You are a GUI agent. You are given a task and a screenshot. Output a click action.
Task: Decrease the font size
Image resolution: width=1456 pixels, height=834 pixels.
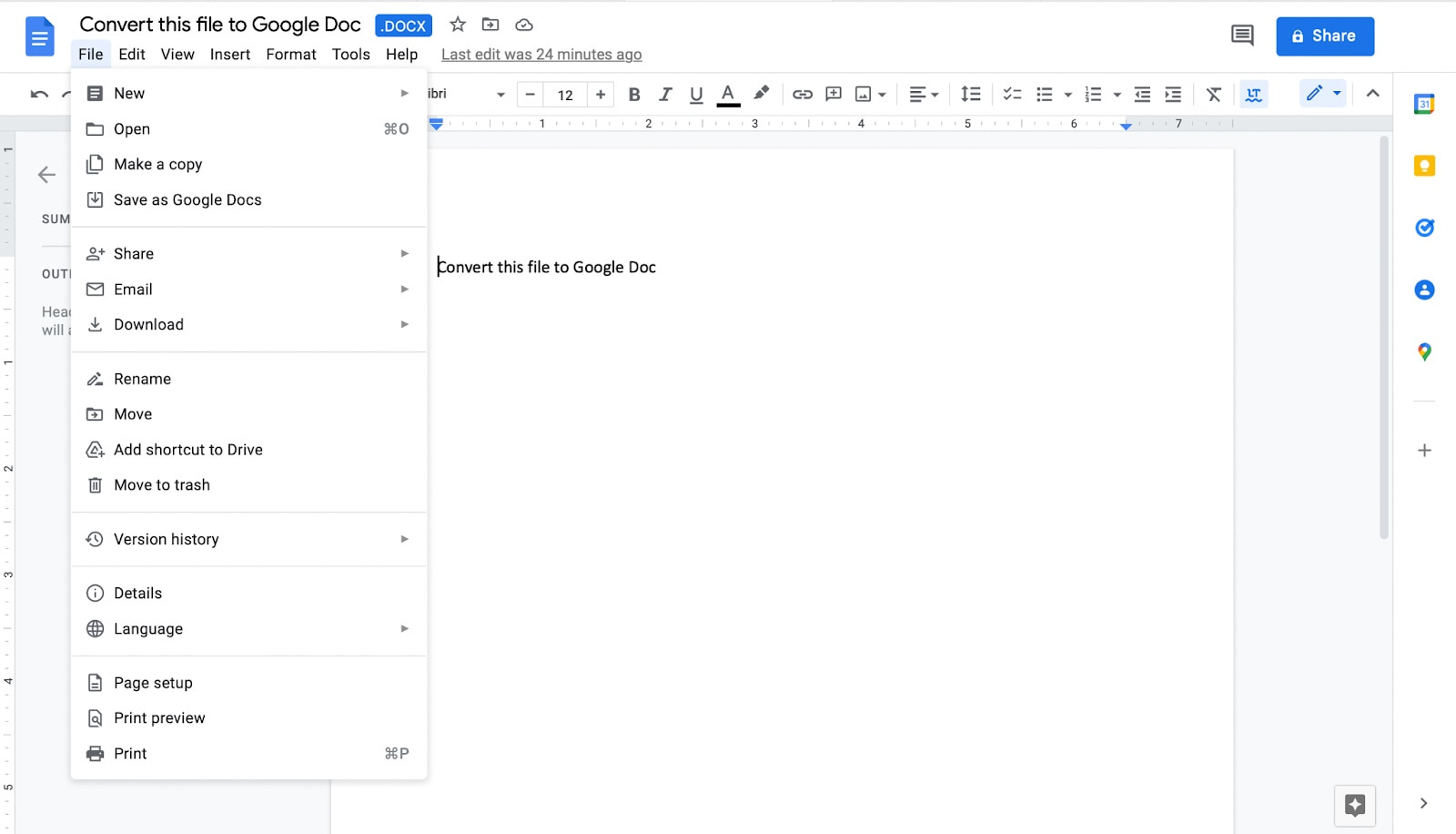coord(531,95)
